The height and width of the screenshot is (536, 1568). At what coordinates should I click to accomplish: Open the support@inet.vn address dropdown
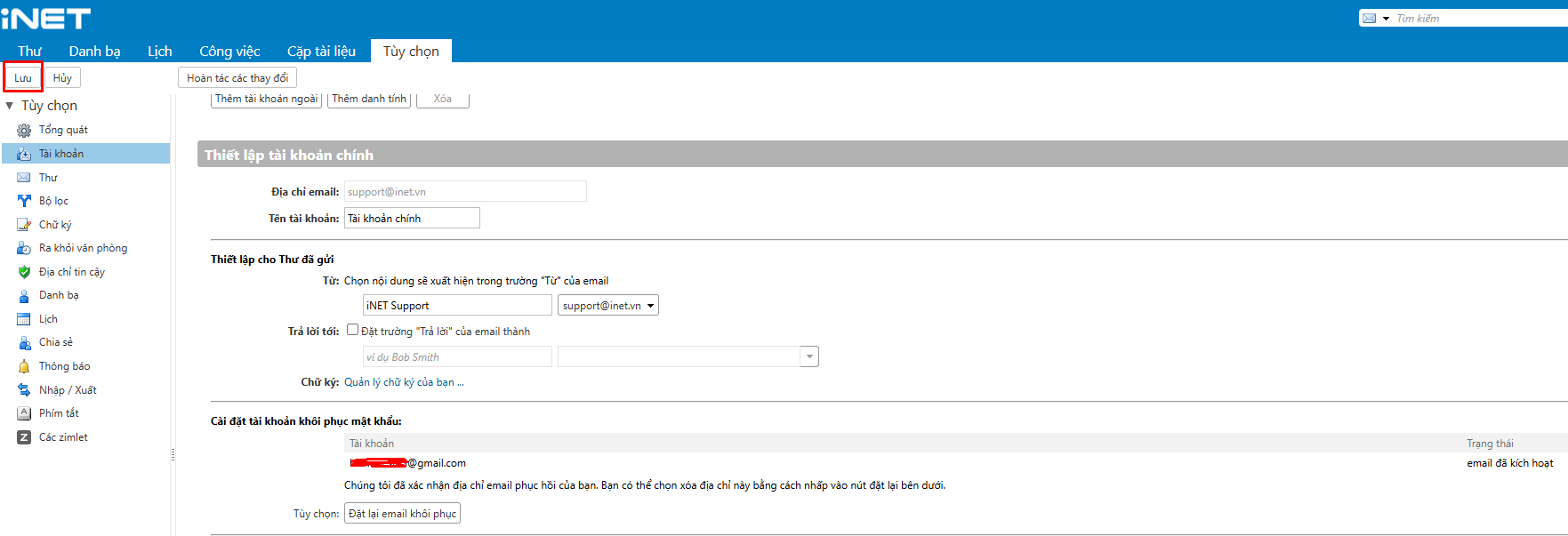coord(608,305)
